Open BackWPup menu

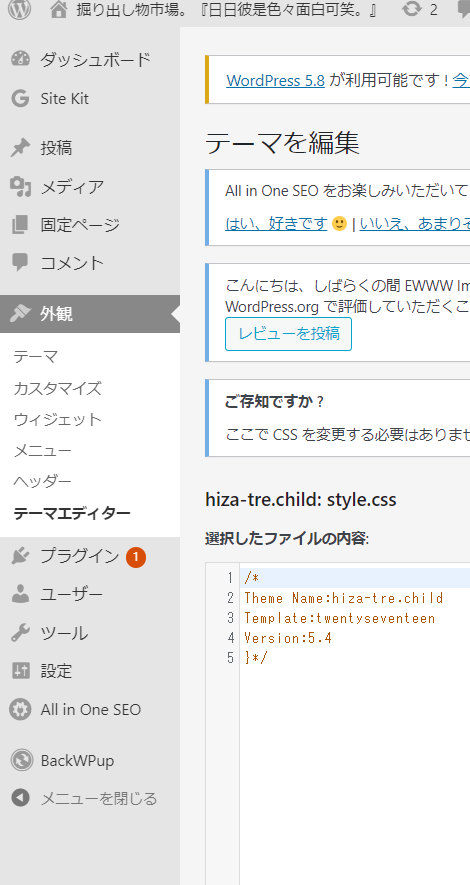(77, 761)
